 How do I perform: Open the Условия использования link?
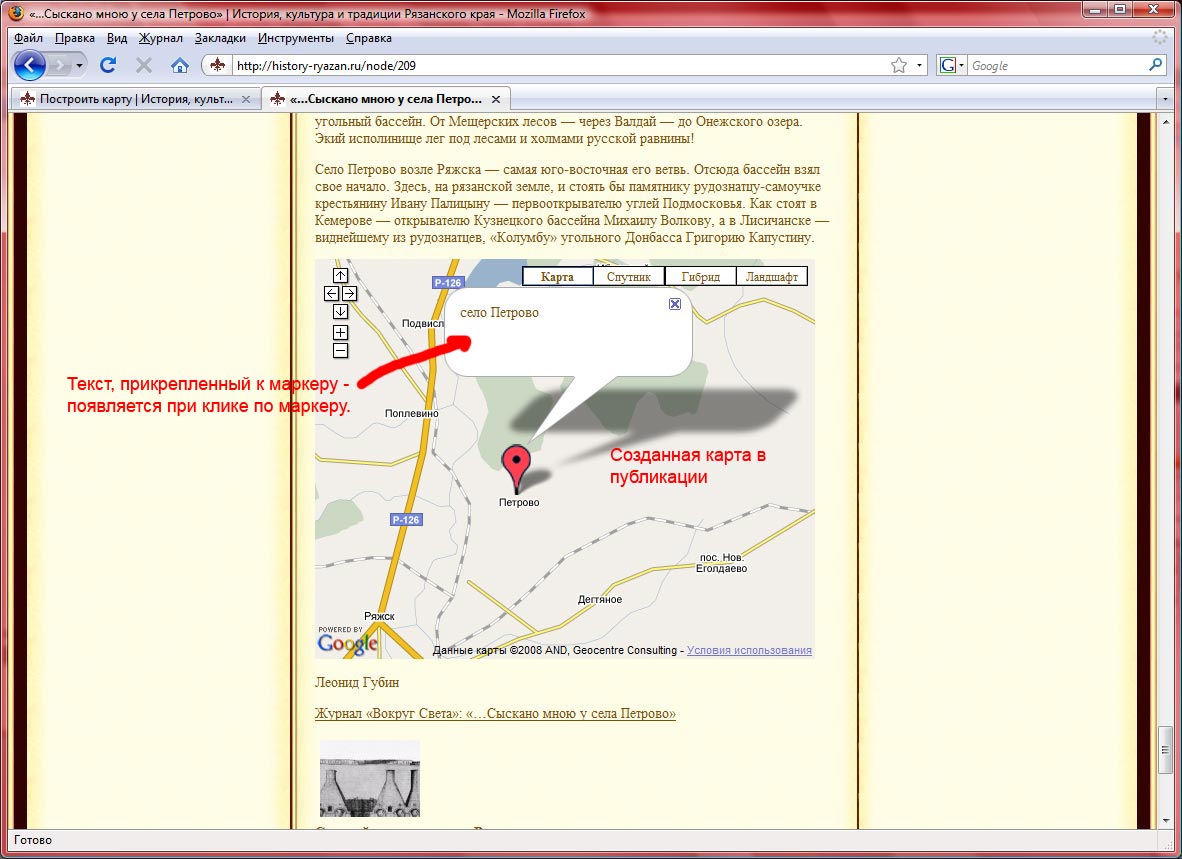(749, 650)
